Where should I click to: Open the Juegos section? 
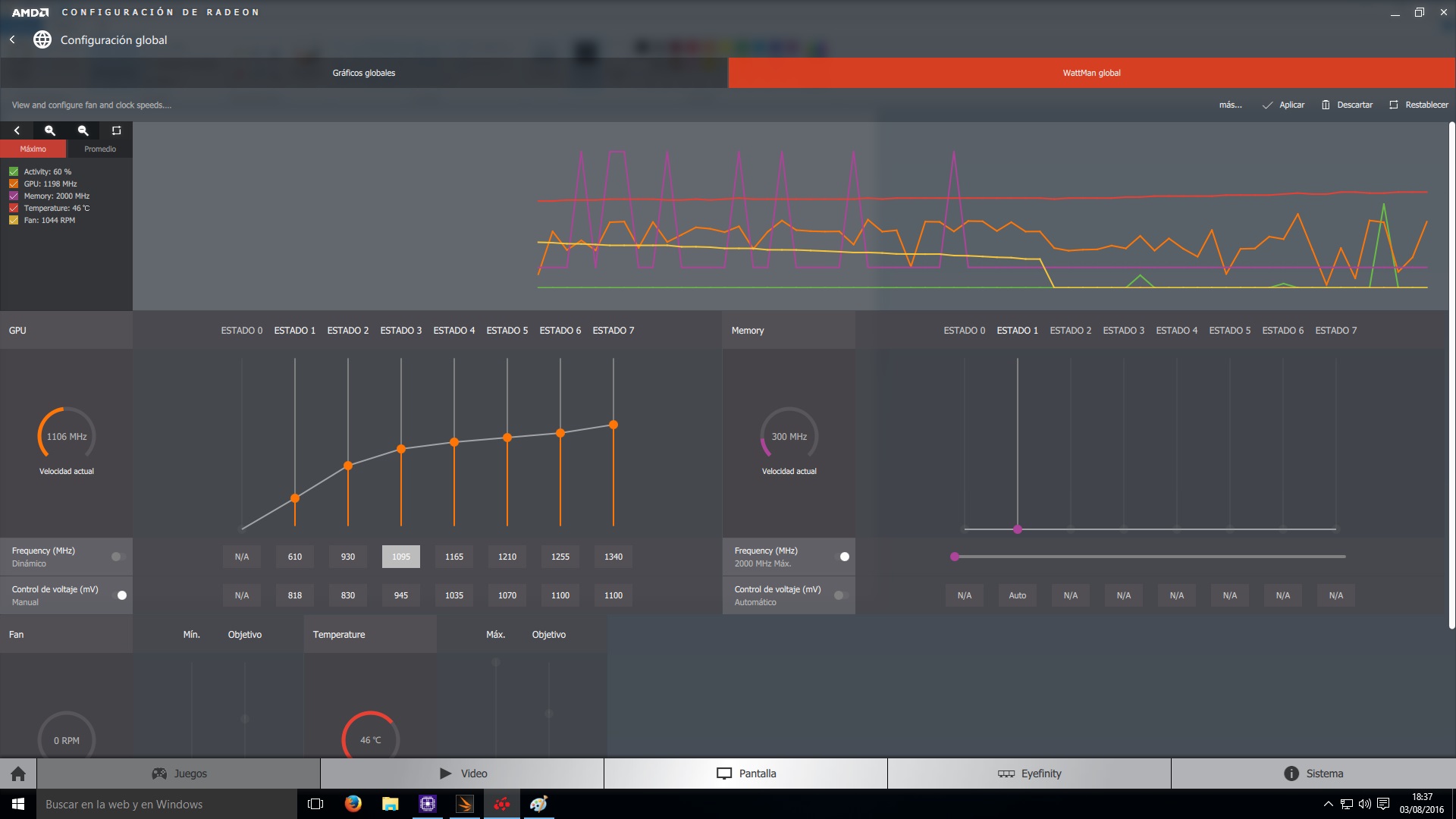coord(179,773)
